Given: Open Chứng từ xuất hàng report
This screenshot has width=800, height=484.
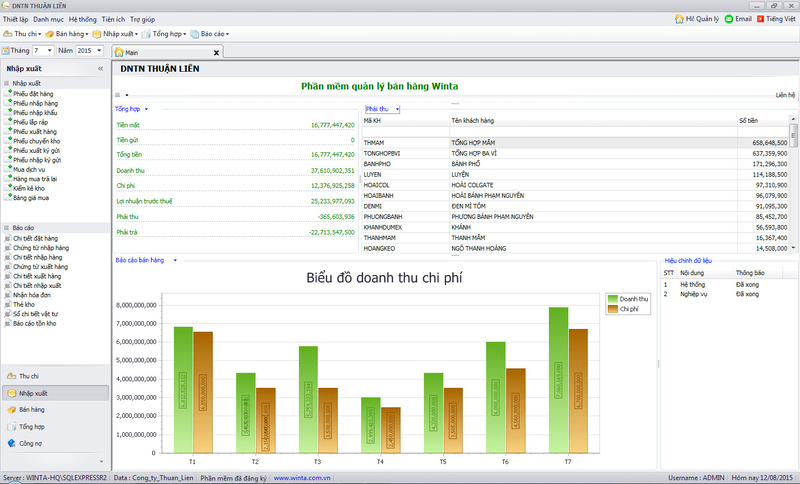Looking at the screenshot, I should (x=40, y=267).
